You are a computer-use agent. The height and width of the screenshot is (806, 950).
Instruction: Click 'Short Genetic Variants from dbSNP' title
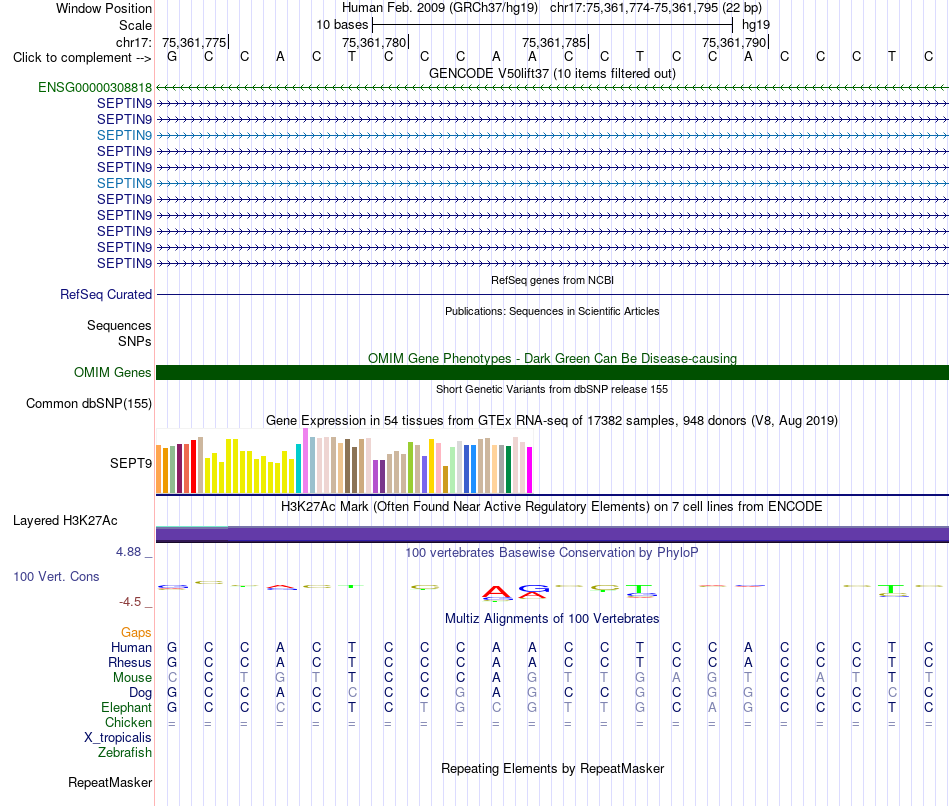coord(552,389)
